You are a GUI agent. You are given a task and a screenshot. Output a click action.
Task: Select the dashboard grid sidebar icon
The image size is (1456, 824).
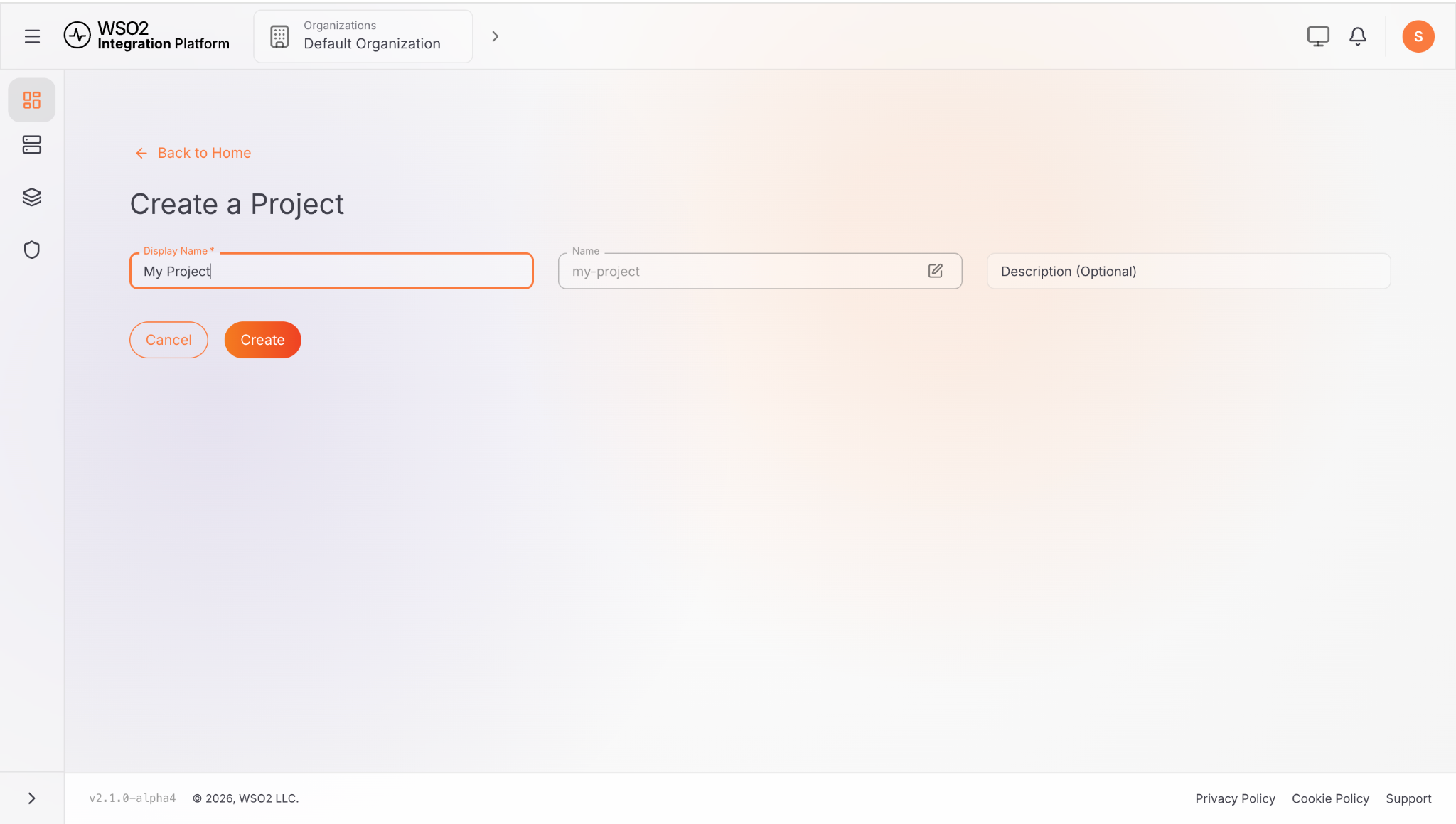click(32, 100)
